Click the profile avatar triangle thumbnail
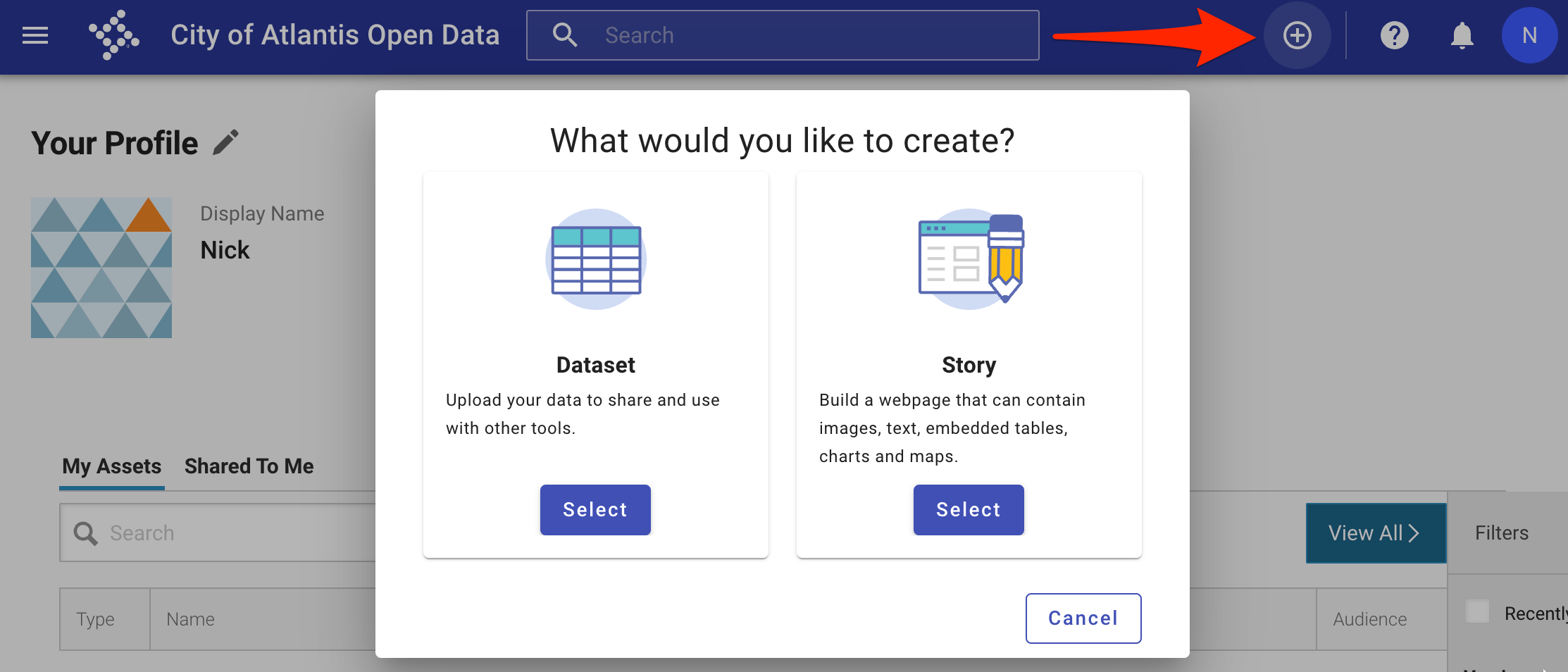 pyautogui.click(x=101, y=268)
